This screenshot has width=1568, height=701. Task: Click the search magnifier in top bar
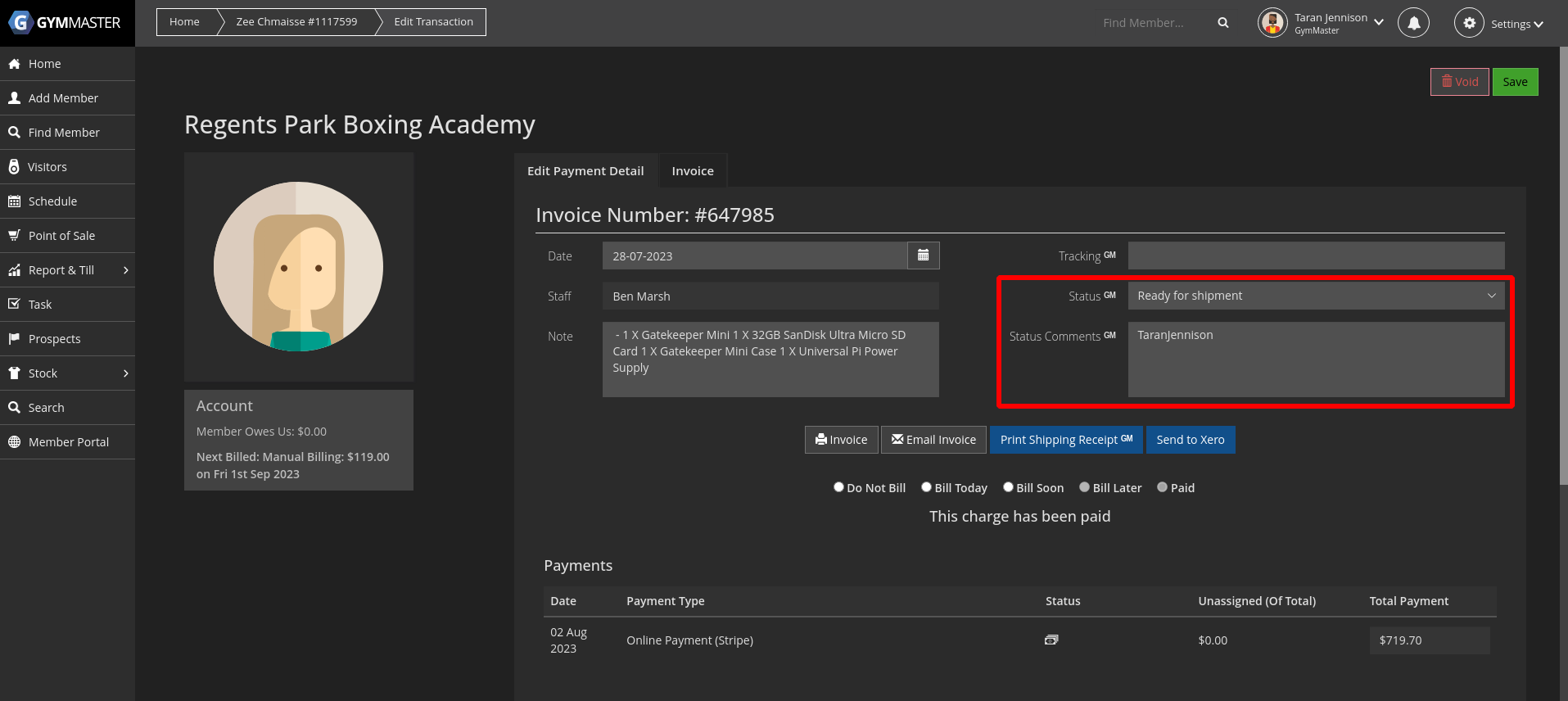coord(1222,23)
